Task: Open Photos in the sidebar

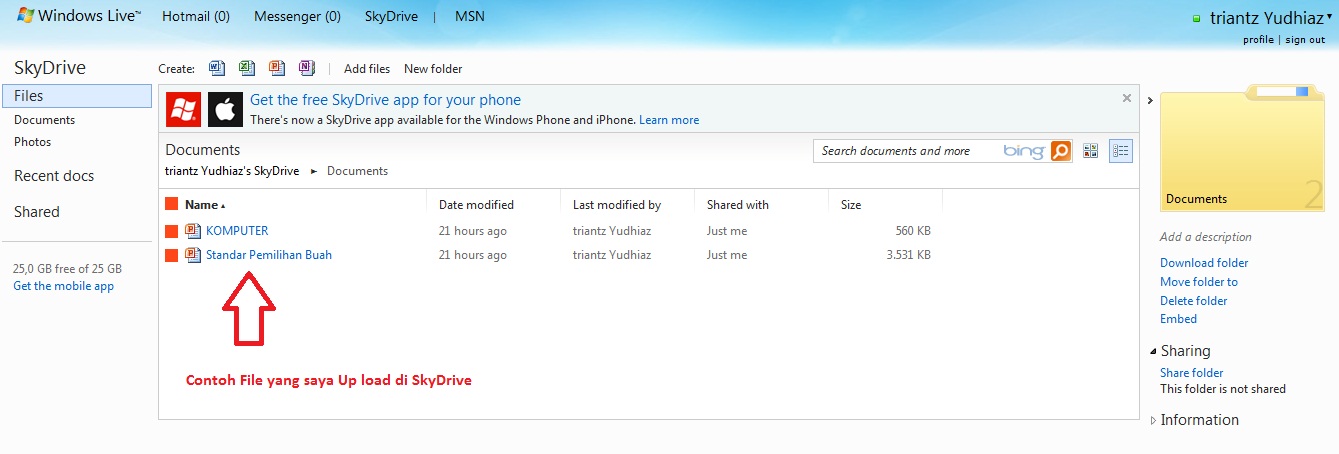Action: tap(32, 142)
